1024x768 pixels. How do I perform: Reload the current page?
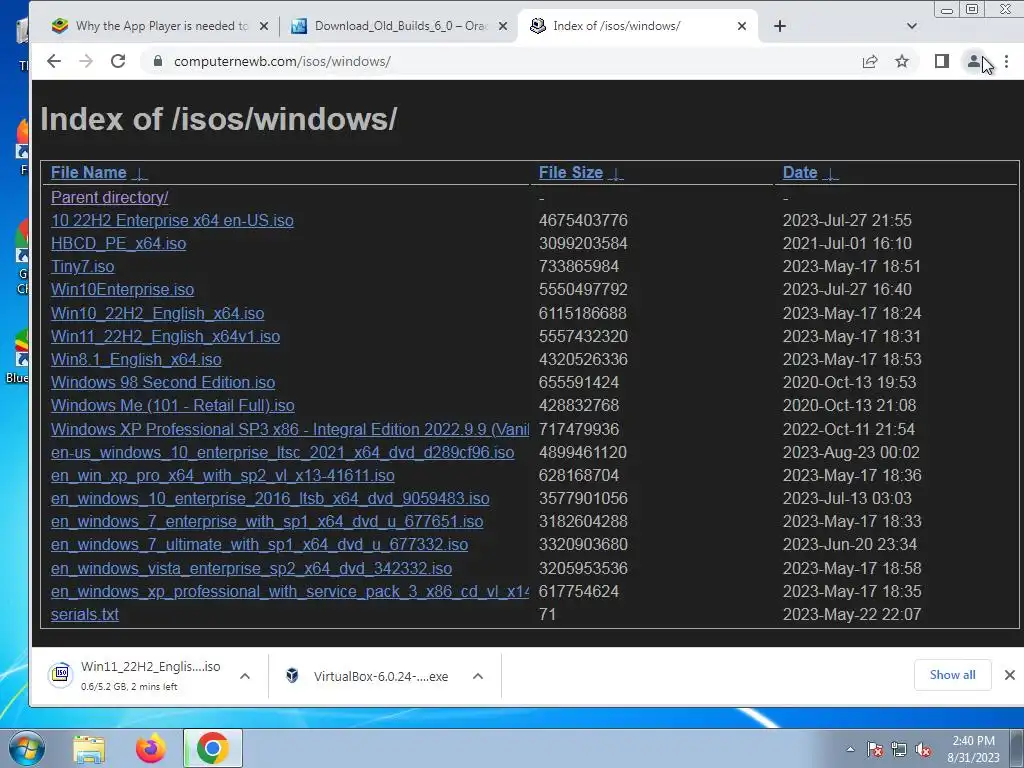[118, 61]
